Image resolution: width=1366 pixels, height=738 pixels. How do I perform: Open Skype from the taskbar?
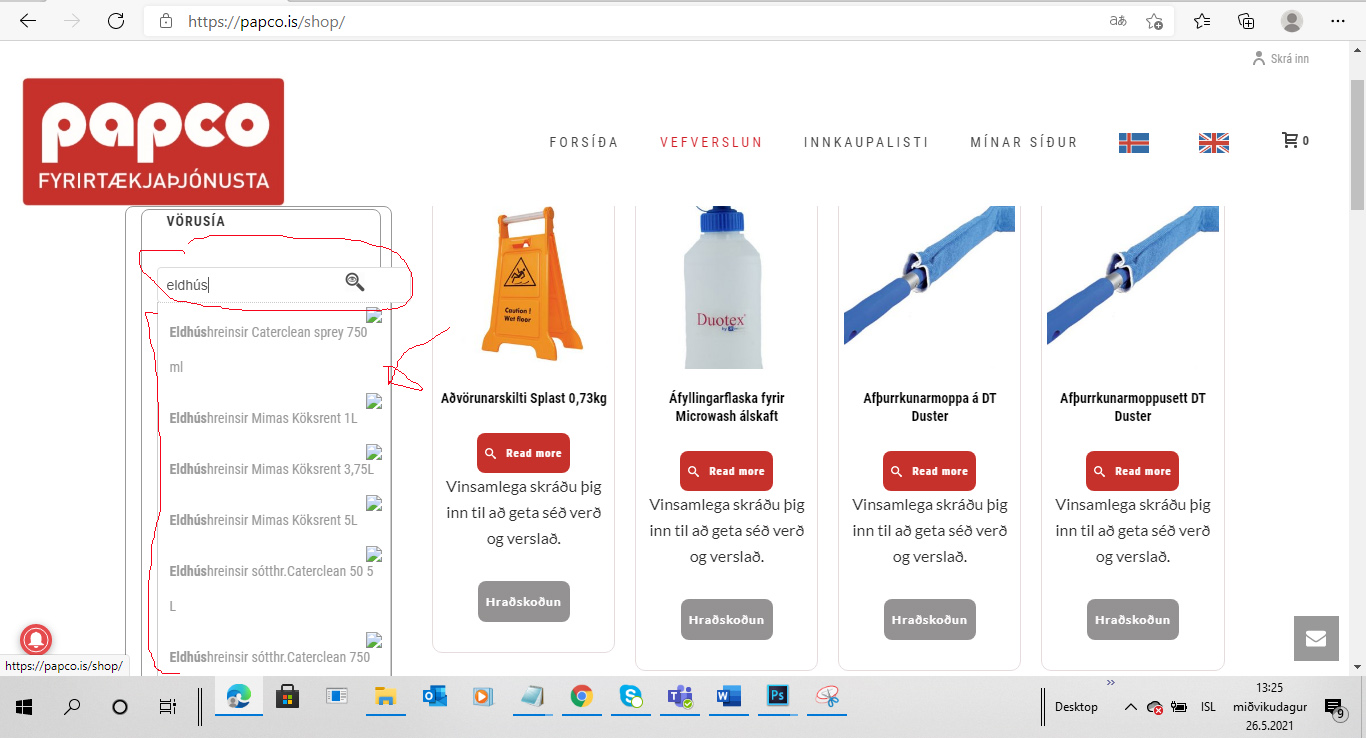coord(631,697)
